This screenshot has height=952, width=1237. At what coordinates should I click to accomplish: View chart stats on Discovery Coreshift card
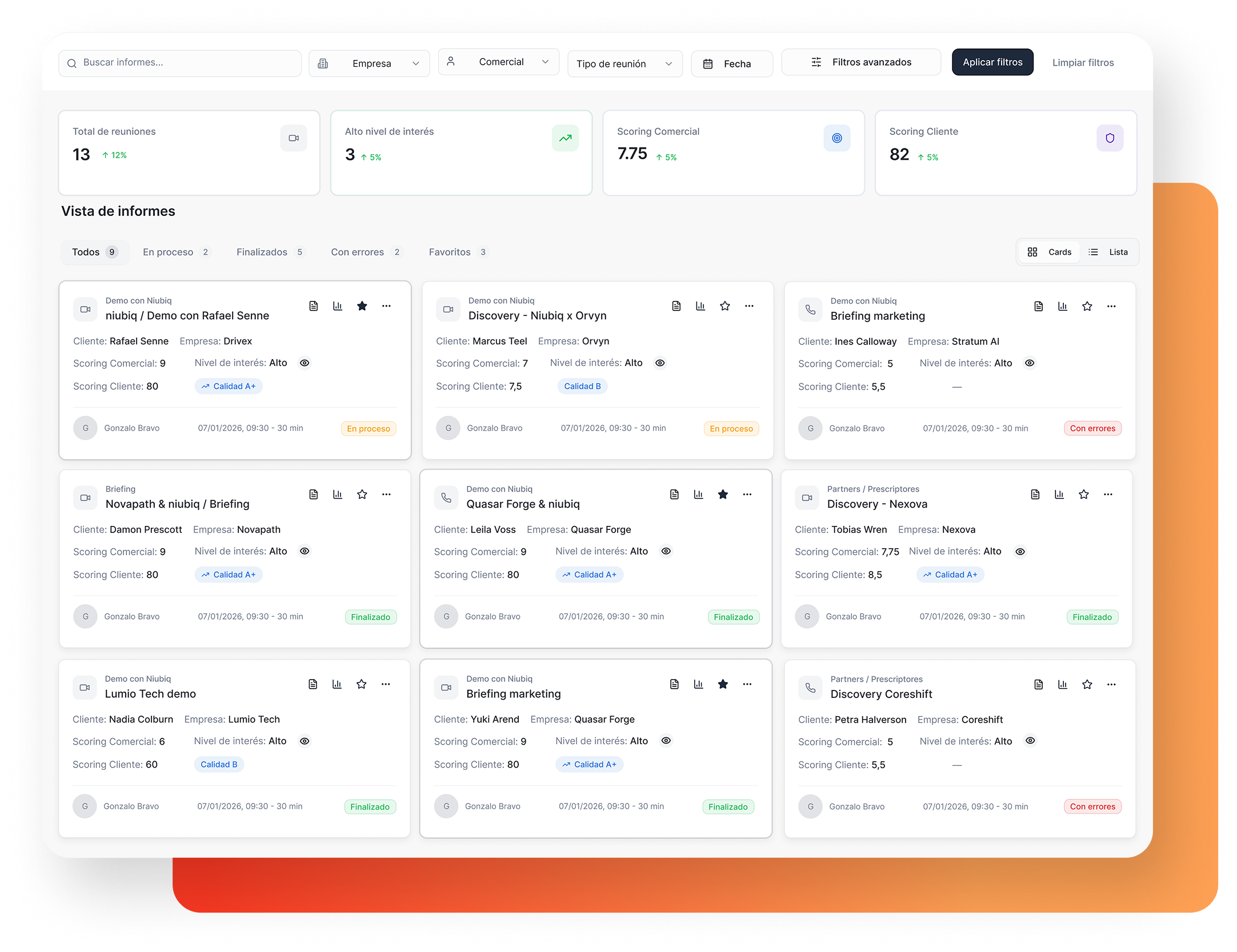click(x=1063, y=685)
